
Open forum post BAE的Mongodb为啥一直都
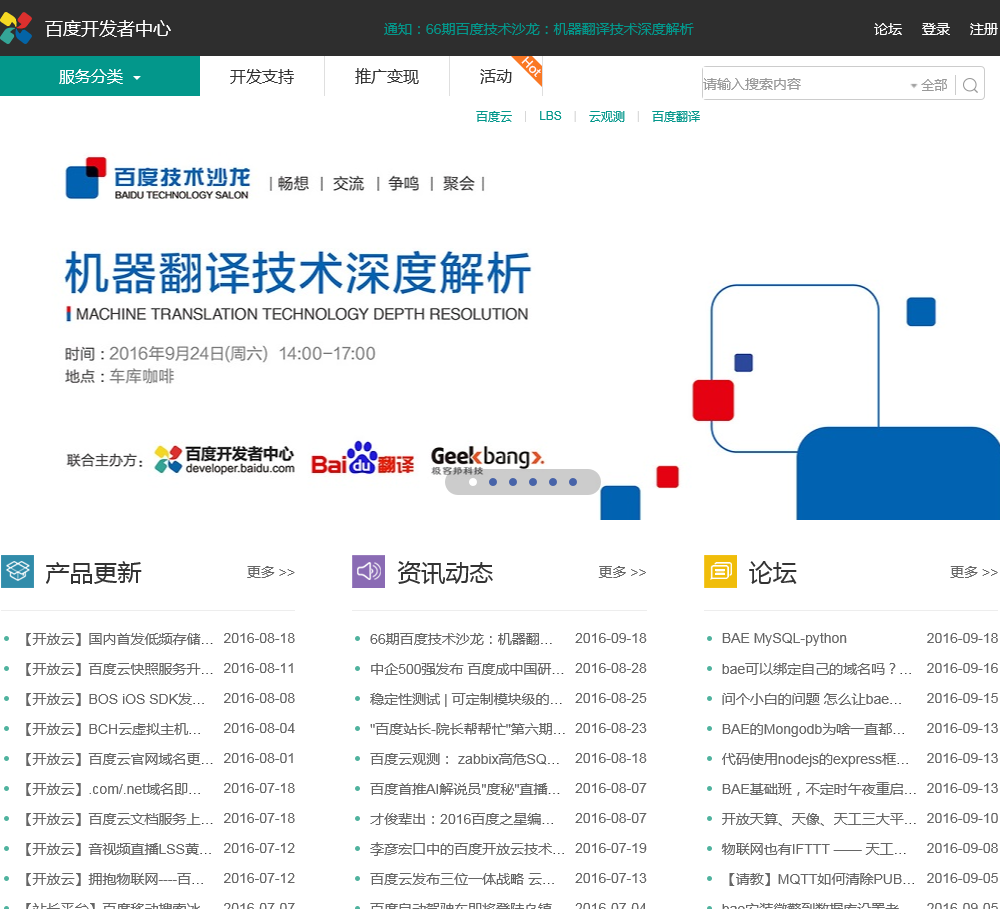[813, 728]
